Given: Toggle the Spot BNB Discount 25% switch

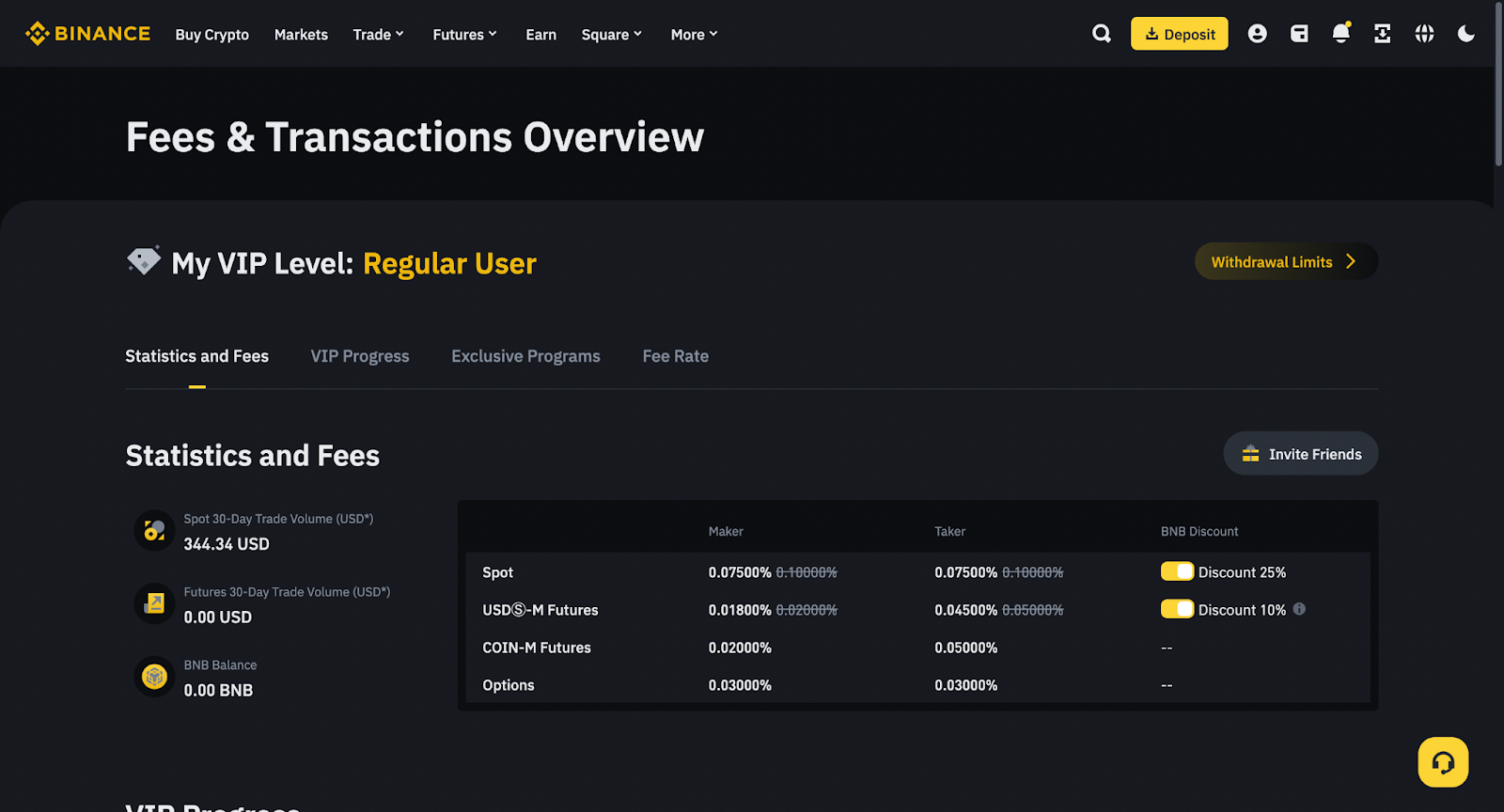Looking at the screenshot, I should tap(1177, 571).
